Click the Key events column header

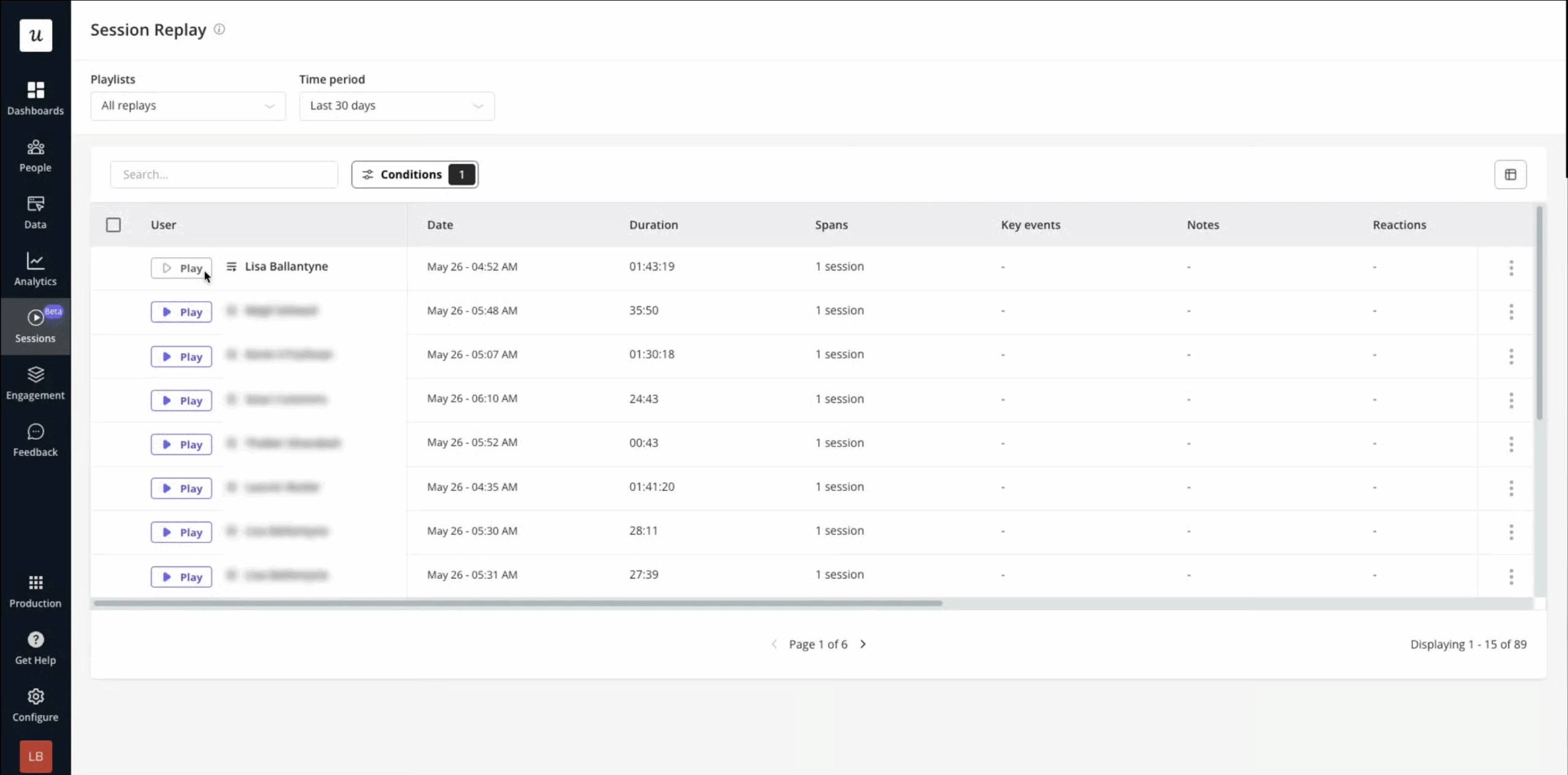pyautogui.click(x=1030, y=225)
